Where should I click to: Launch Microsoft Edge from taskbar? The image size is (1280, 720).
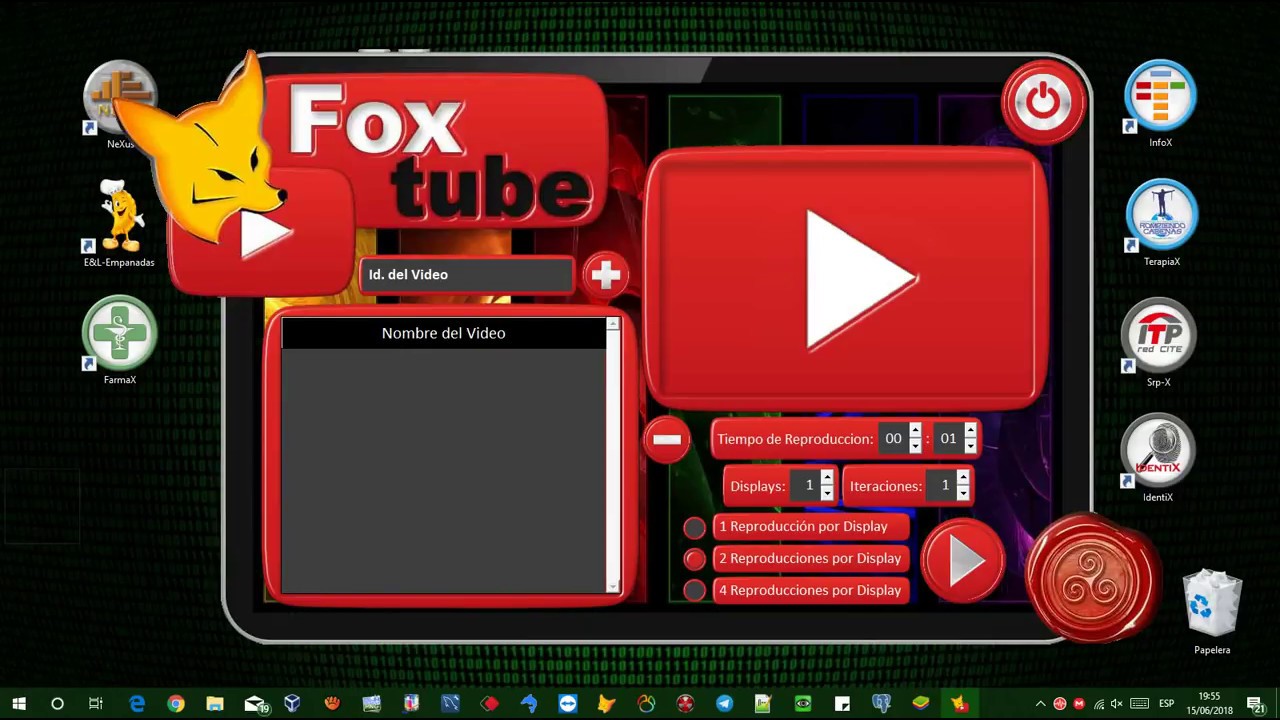point(137,704)
